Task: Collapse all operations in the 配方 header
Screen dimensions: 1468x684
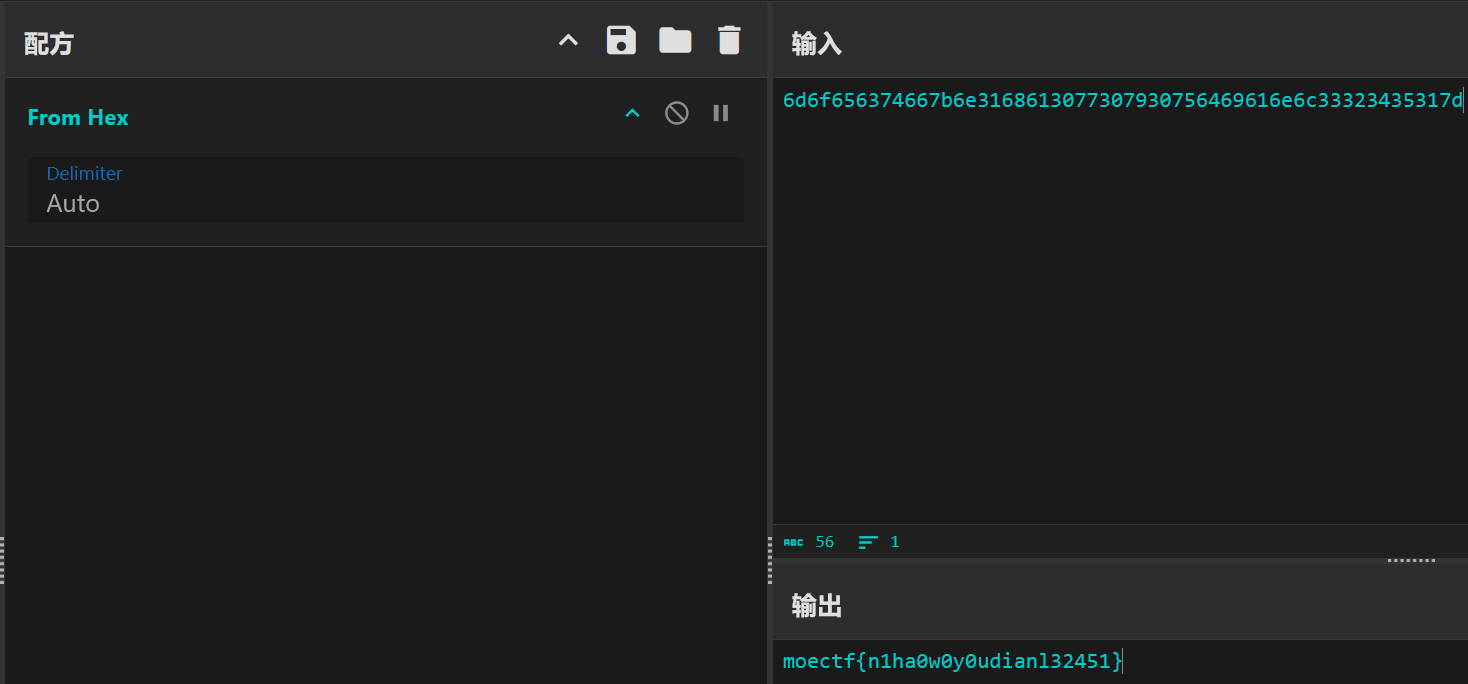Action: (568, 41)
